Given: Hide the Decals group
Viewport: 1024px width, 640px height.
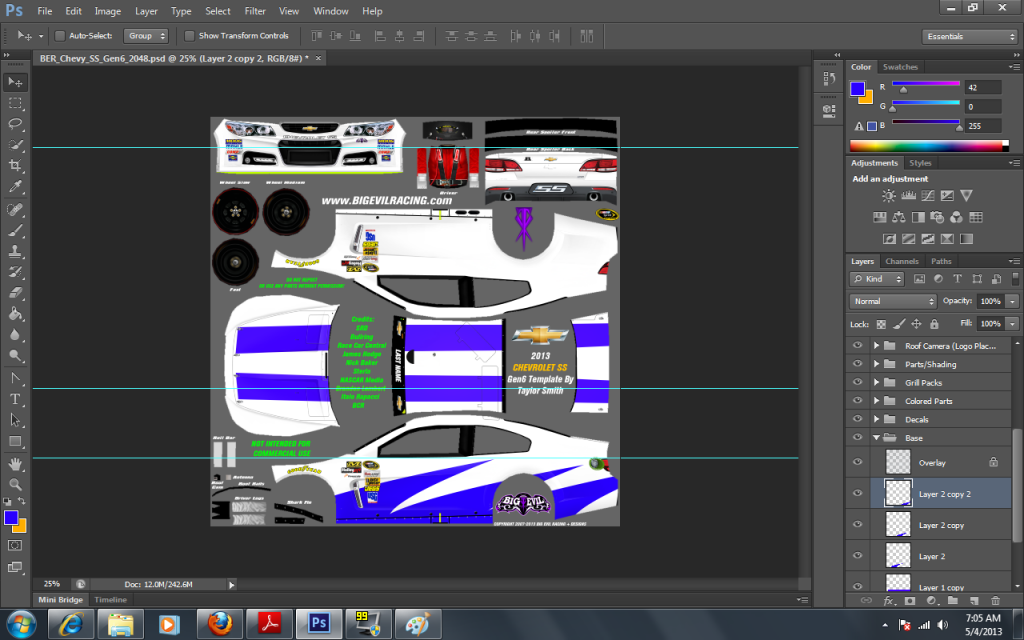Looking at the screenshot, I should (857, 419).
